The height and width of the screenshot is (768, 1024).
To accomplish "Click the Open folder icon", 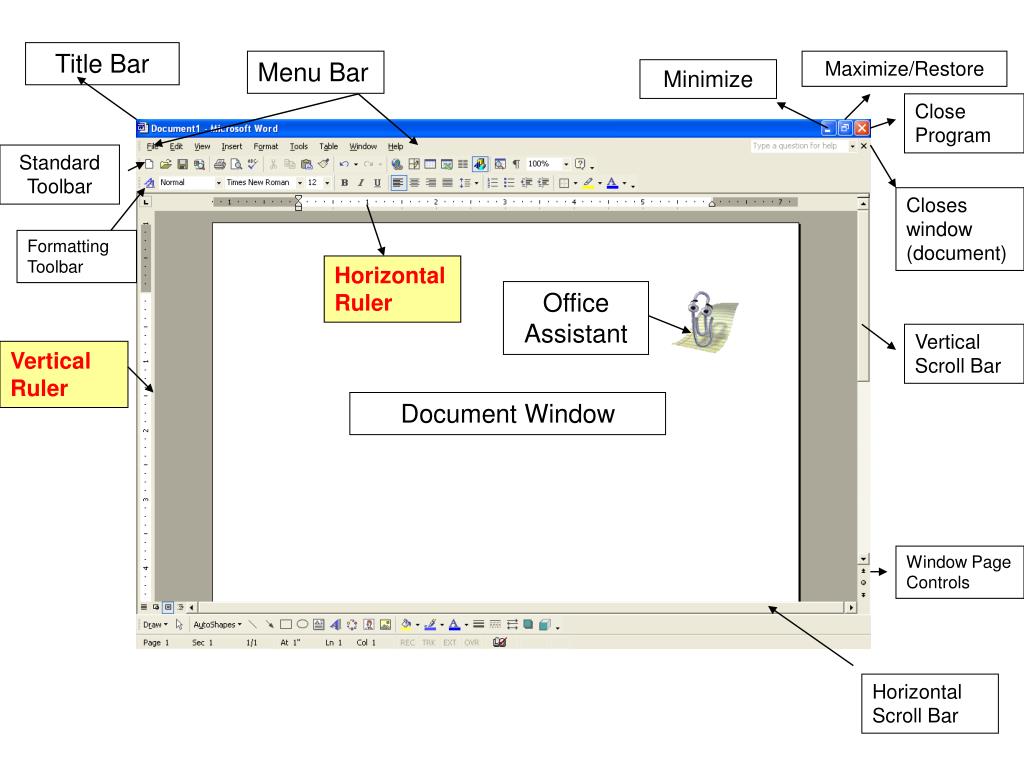I will click(x=166, y=164).
